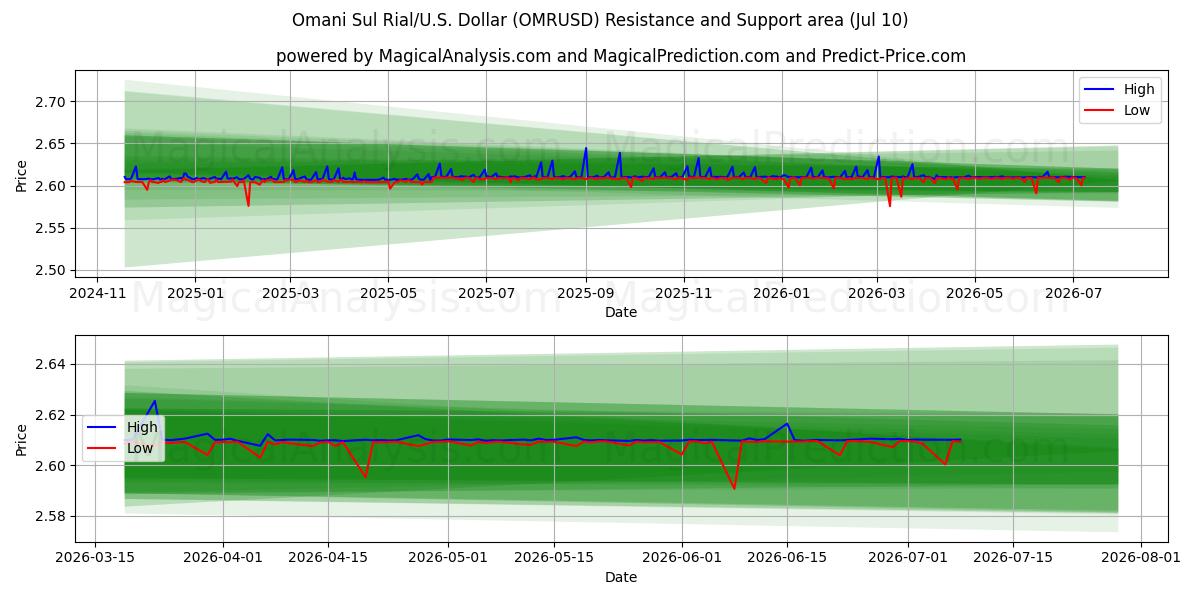Click the top chart 'Price' axis label
1200x600 pixels.
(x=21, y=176)
